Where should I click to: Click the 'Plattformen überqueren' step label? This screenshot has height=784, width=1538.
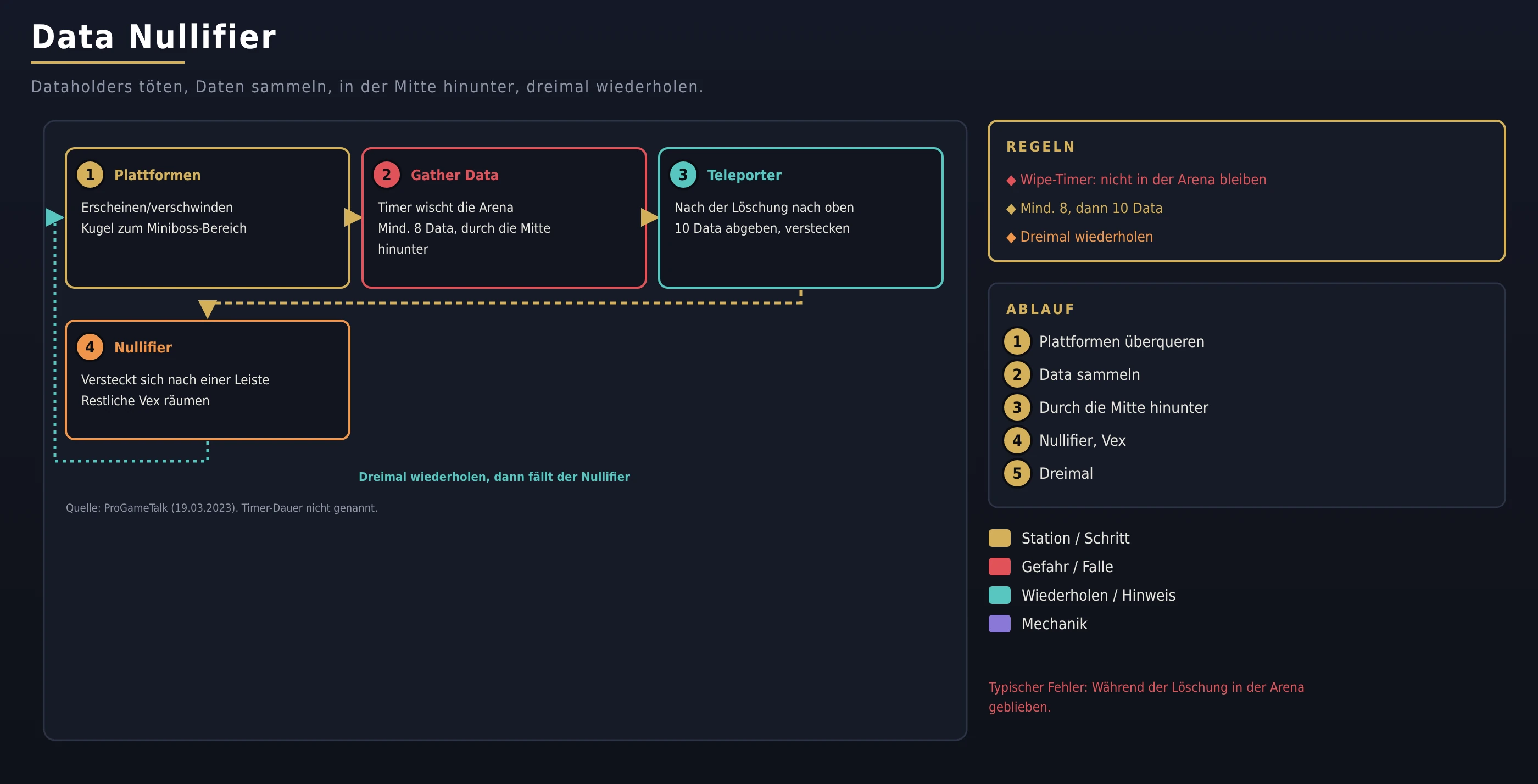1121,342
